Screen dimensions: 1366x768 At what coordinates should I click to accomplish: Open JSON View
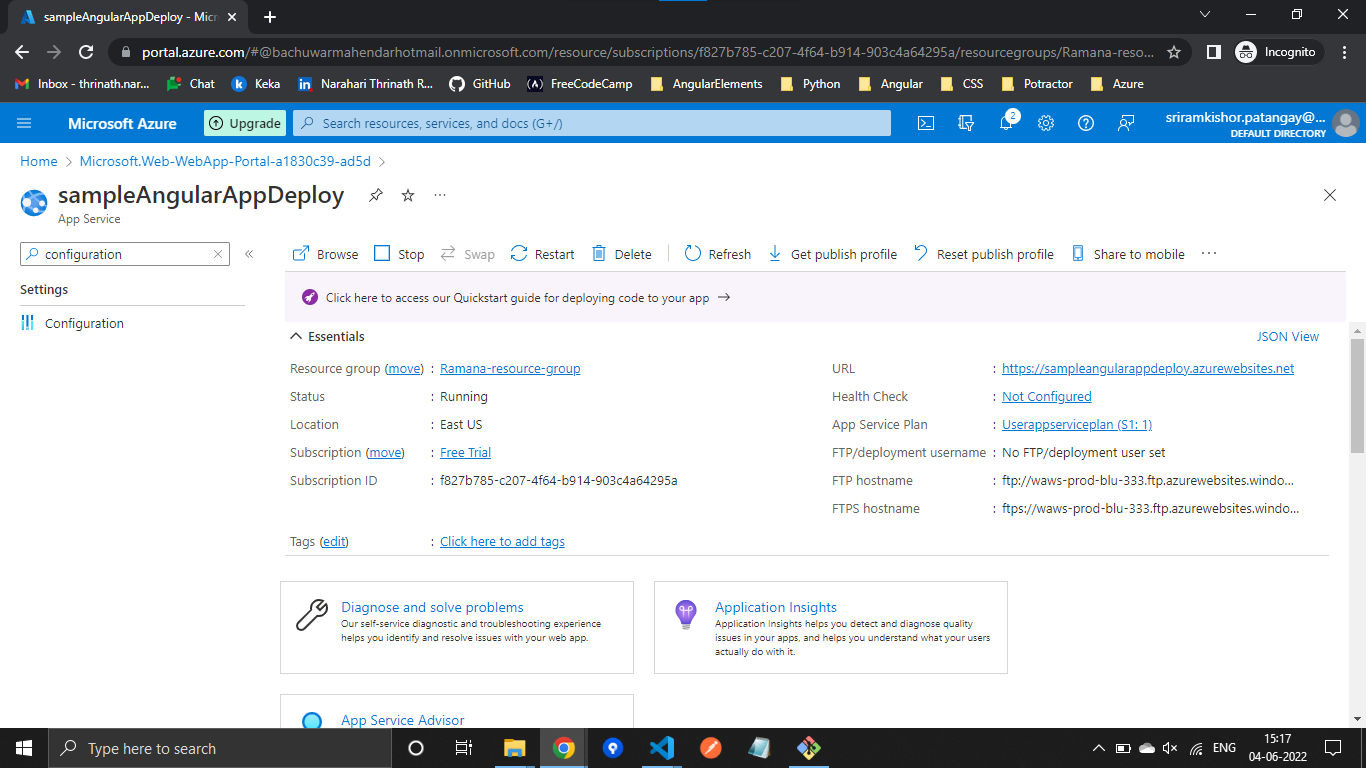pyautogui.click(x=1288, y=337)
